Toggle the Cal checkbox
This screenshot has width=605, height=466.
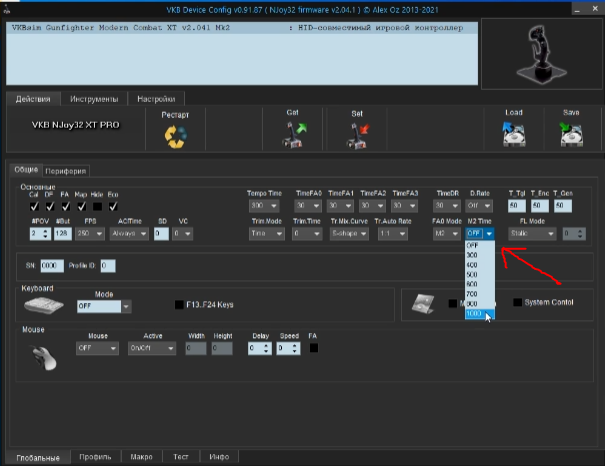click(x=34, y=206)
